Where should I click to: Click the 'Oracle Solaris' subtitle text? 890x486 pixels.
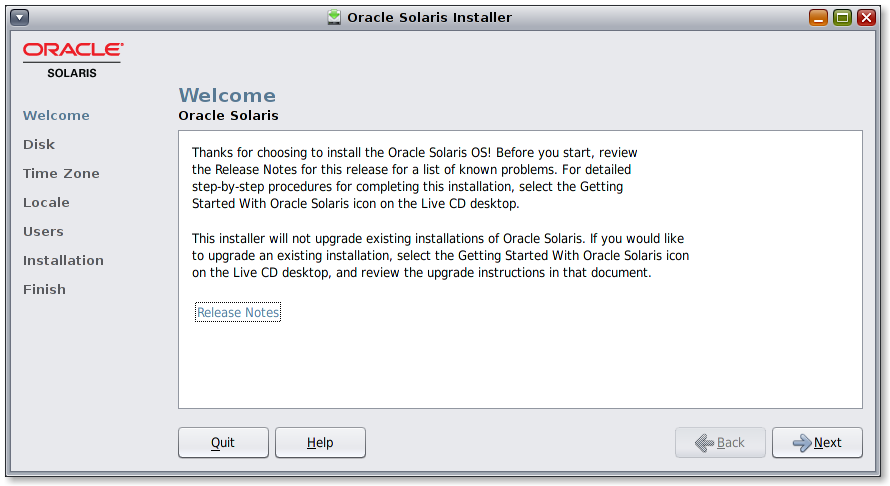228,115
